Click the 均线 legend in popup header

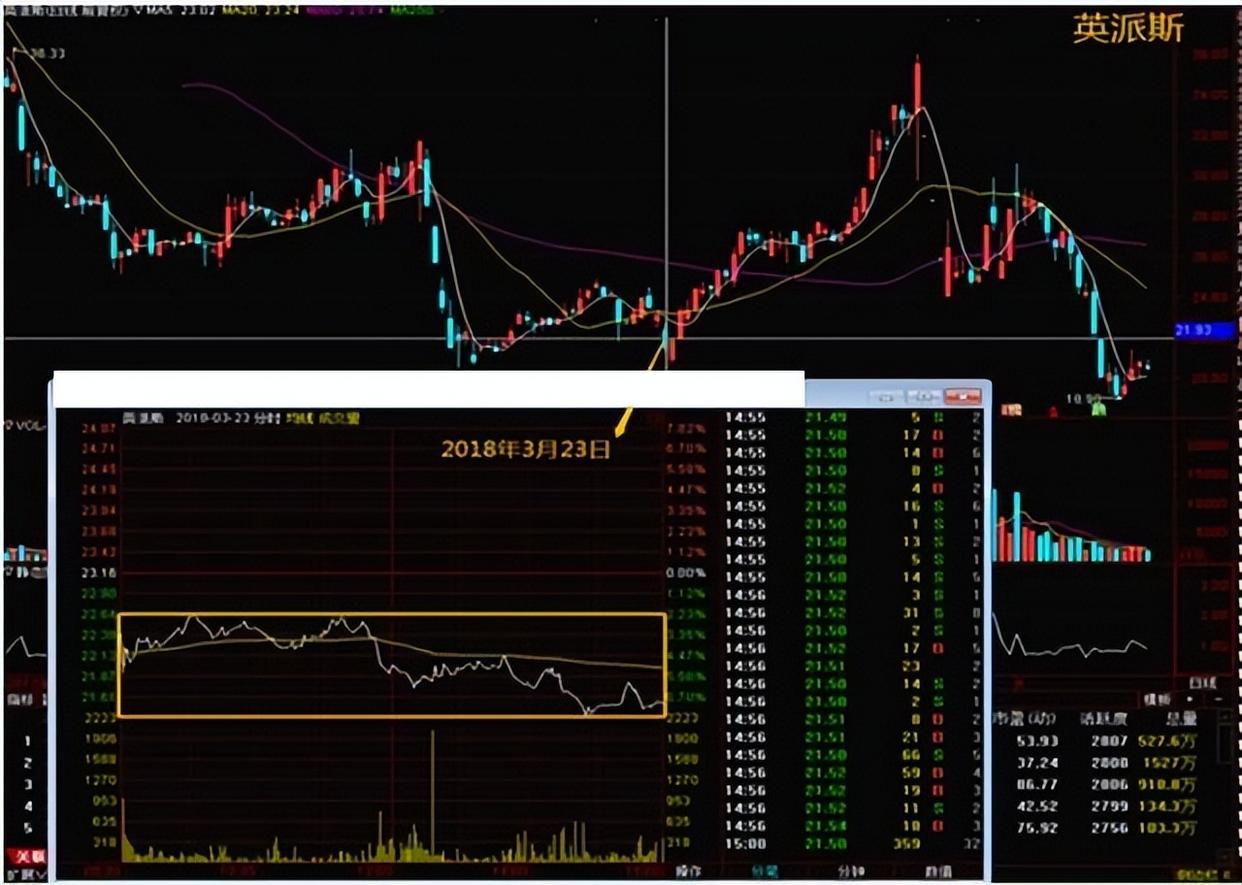coord(298,417)
